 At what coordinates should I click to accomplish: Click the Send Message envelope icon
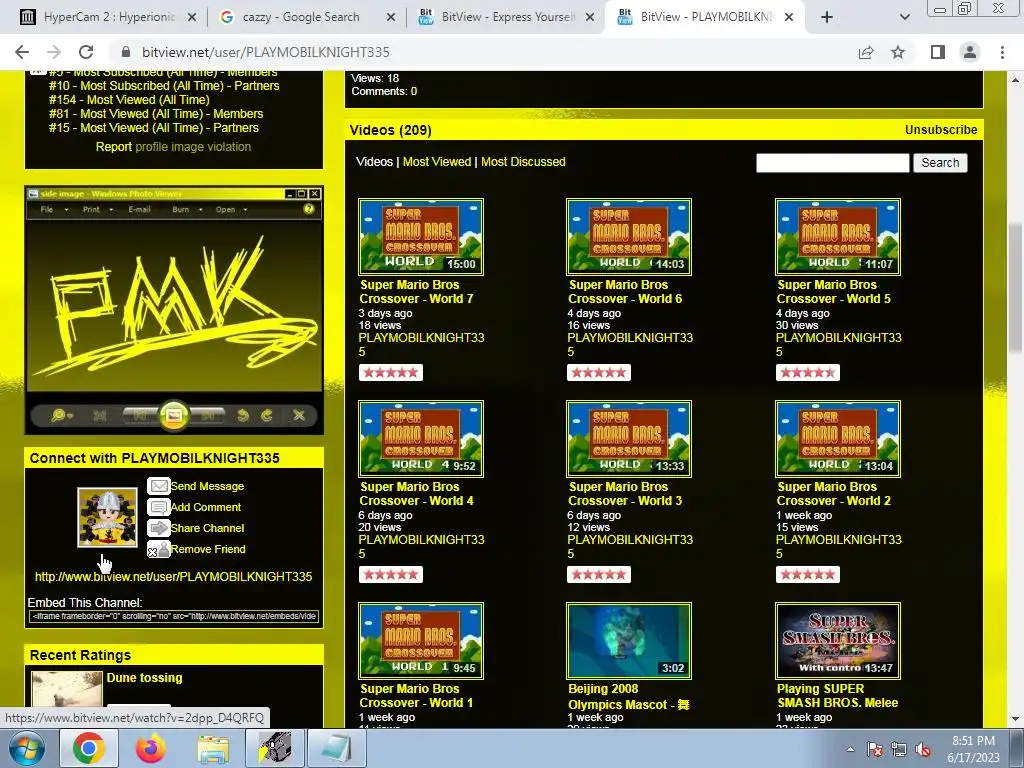pos(159,486)
